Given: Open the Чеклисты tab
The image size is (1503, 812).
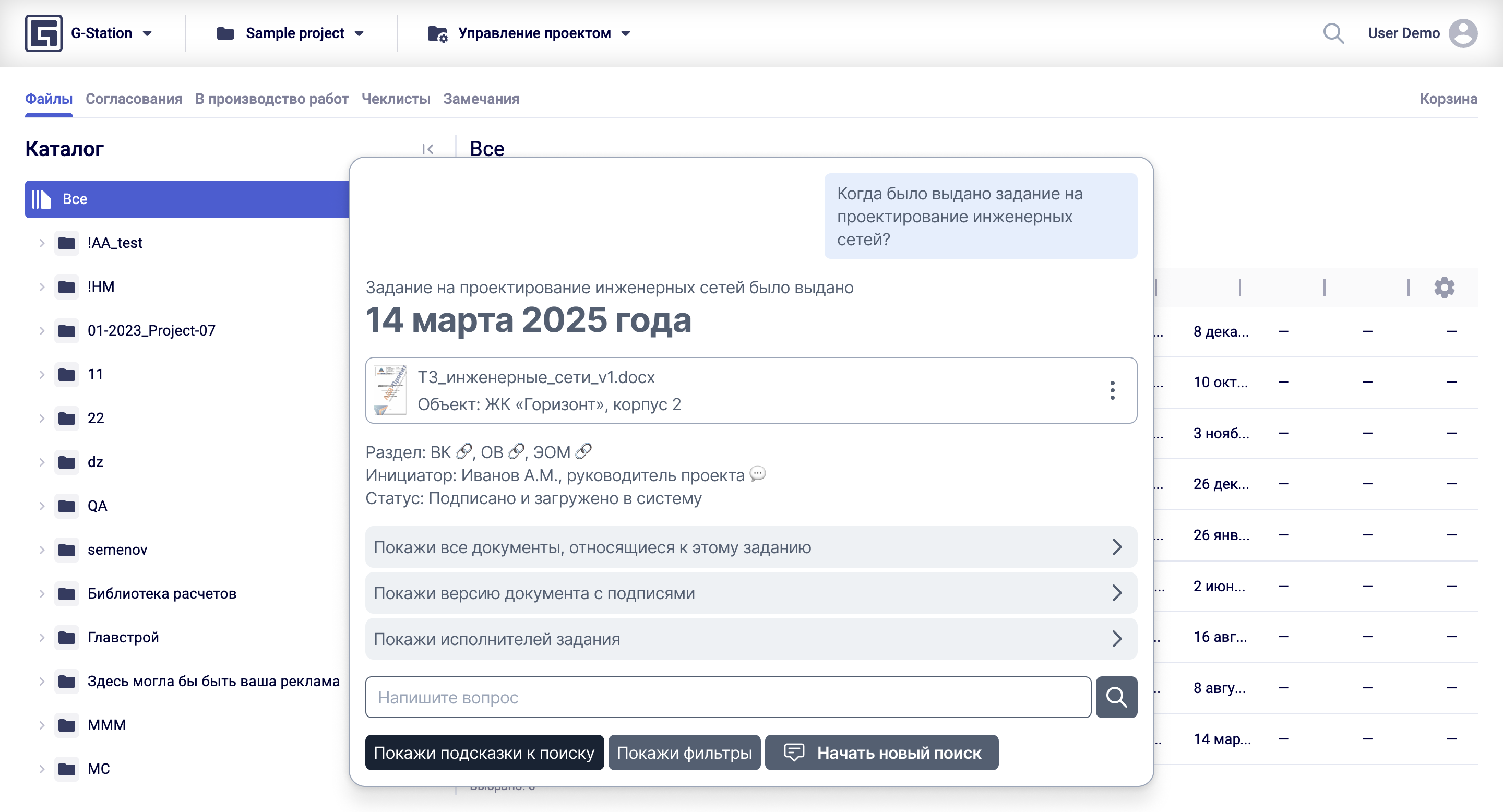Looking at the screenshot, I should (396, 99).
